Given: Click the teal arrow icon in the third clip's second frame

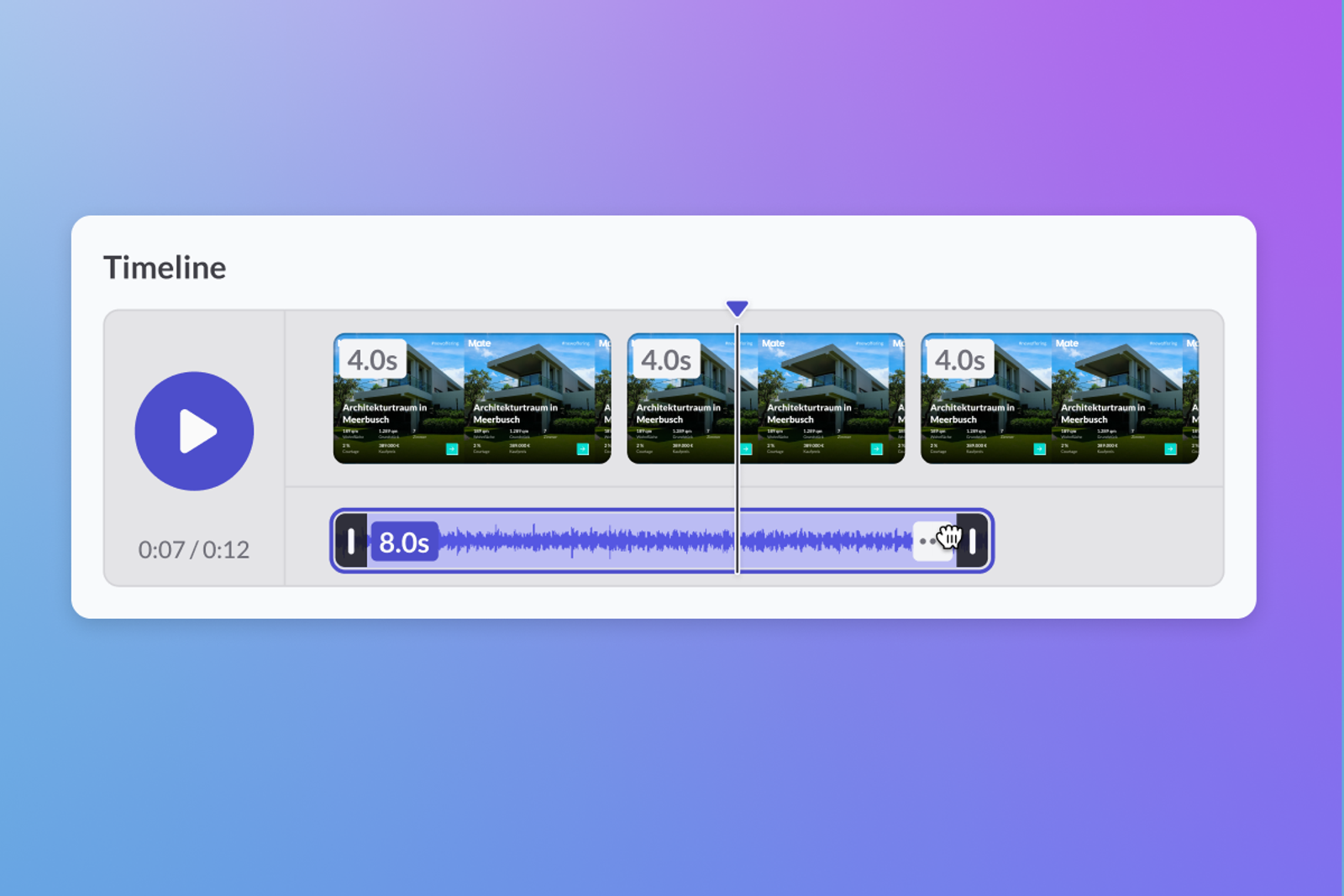Looking at the screenshot, I should click(1171, 449).
